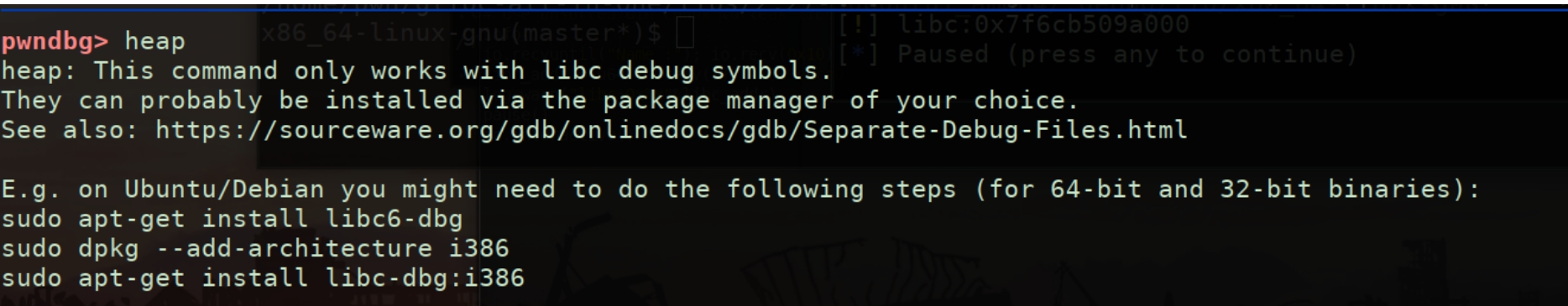Click the faded libc:0x7f6cb509a000 address text
Image resolution: width=1568 pixels, height=306 pixels.
(x=1043, y=24)
